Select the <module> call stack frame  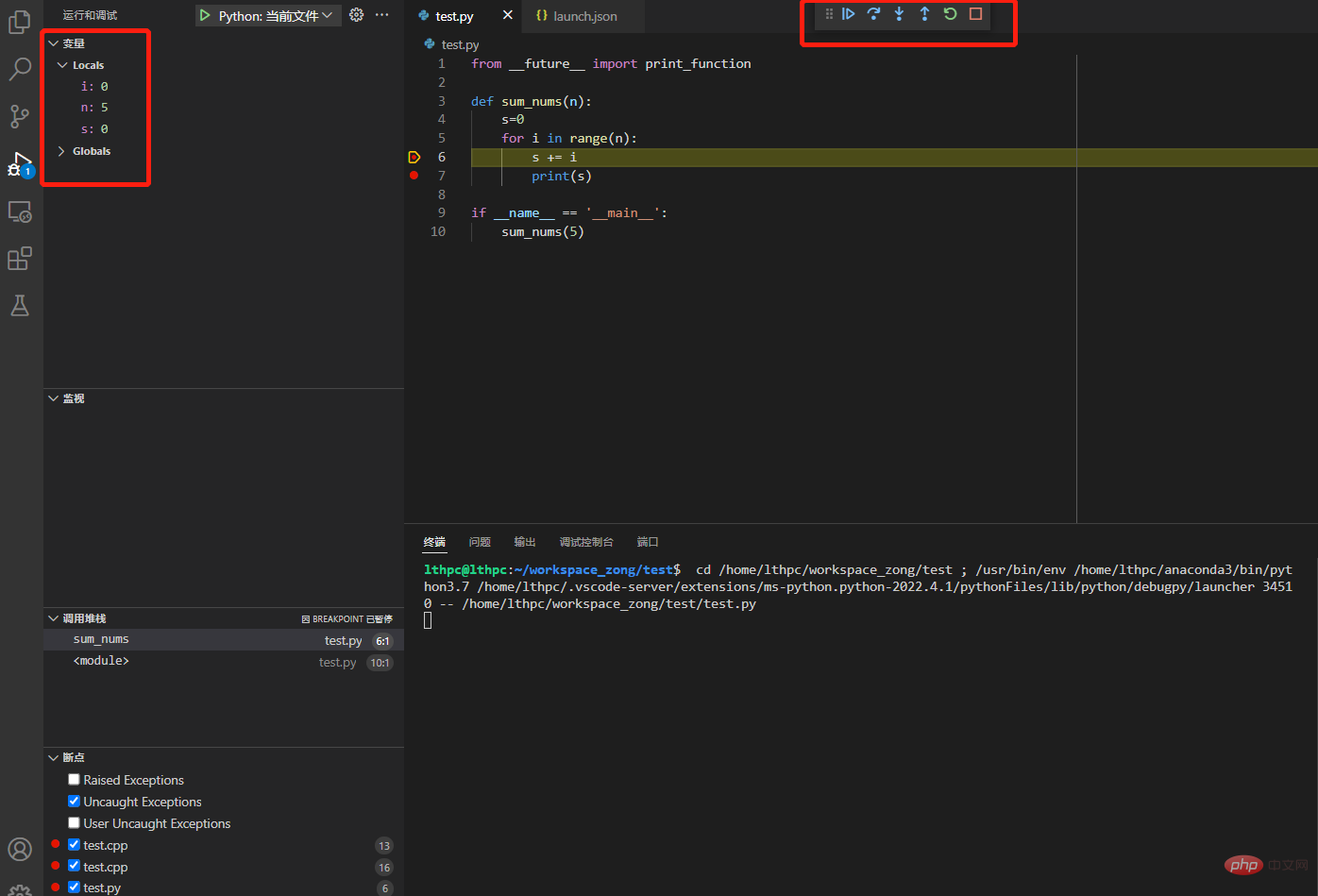(x=101, y=662)
